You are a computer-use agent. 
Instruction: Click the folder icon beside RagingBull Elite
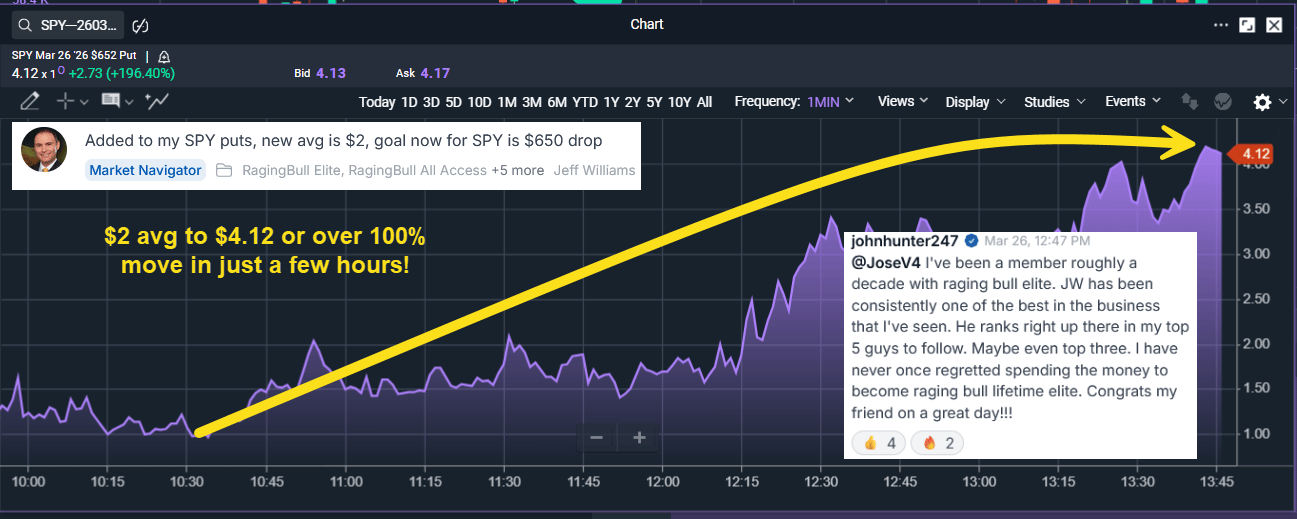pos(223,170)
